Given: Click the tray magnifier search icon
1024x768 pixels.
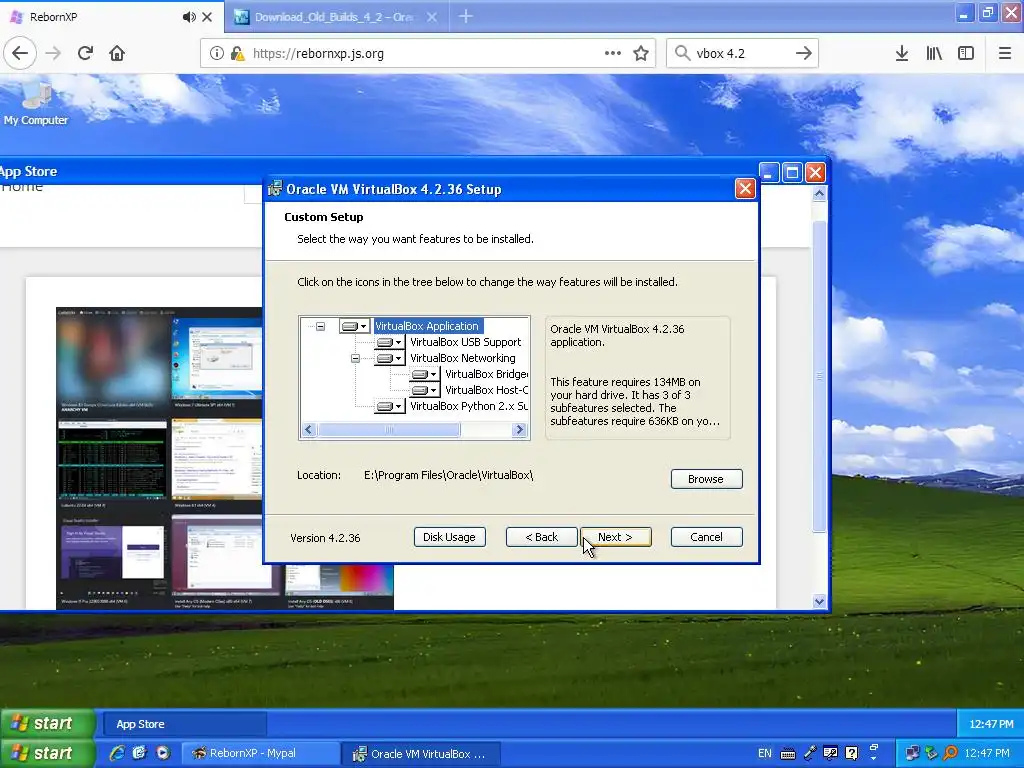Looking at the screenshot, I should 950,753.
